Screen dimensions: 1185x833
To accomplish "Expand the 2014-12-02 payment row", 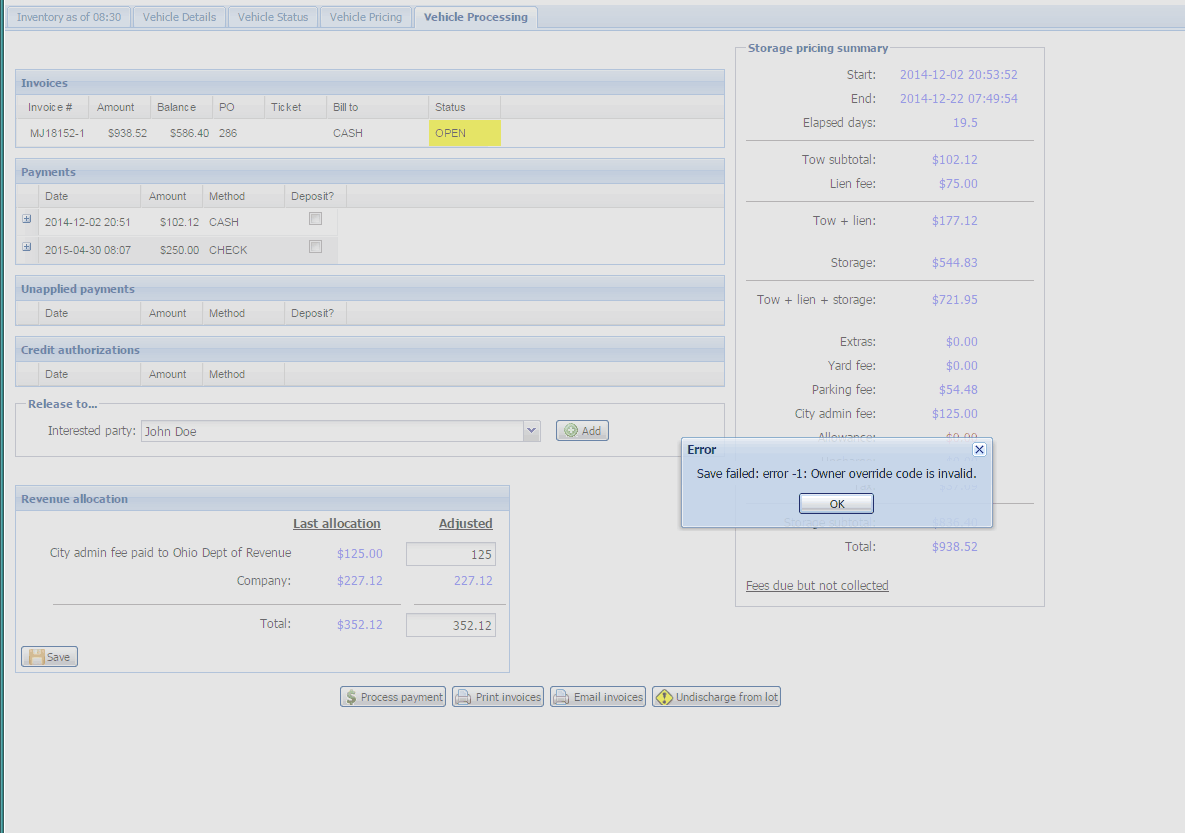I will [x=27, y=219].
